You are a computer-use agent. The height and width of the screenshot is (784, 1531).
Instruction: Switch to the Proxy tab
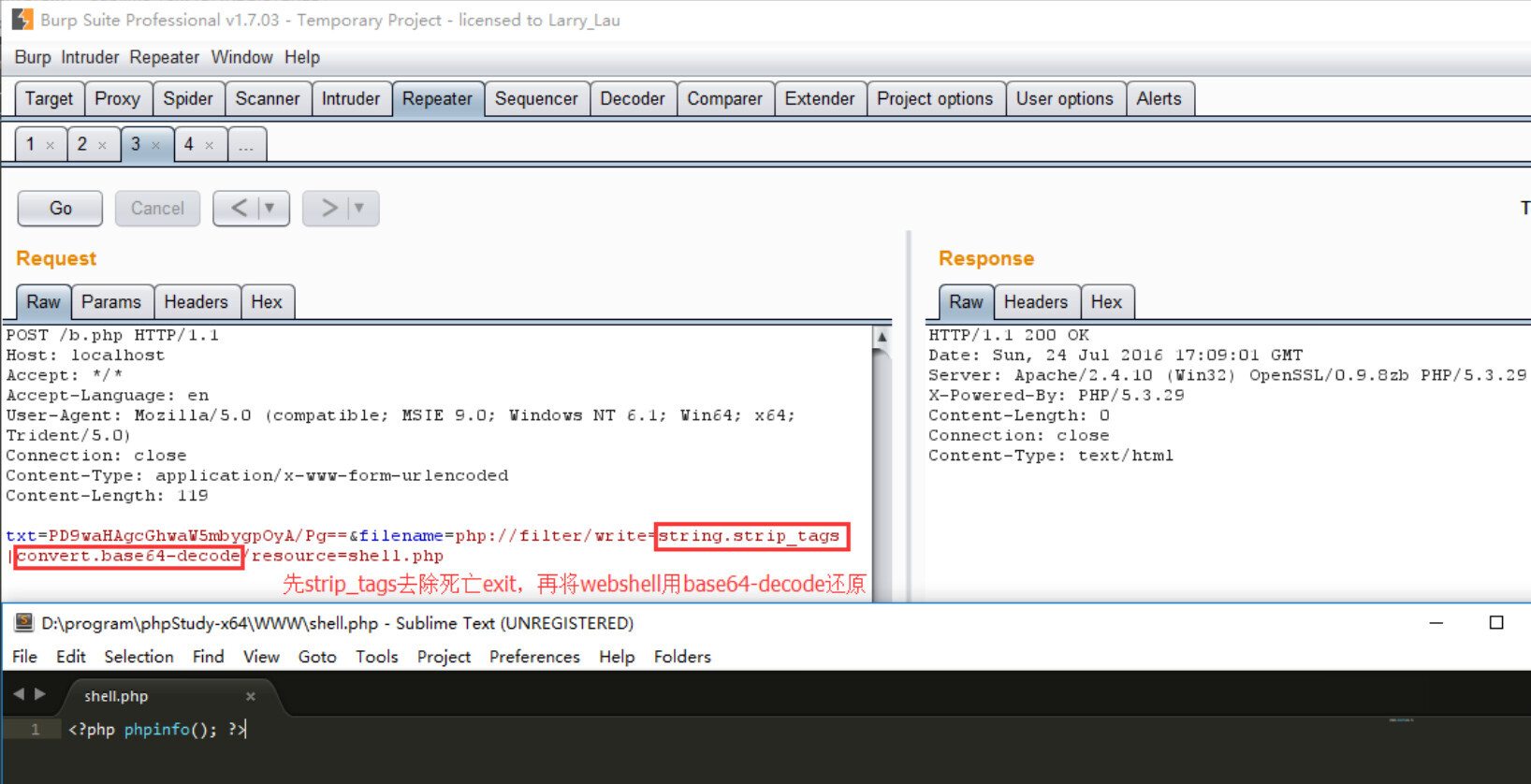point(117,98)
